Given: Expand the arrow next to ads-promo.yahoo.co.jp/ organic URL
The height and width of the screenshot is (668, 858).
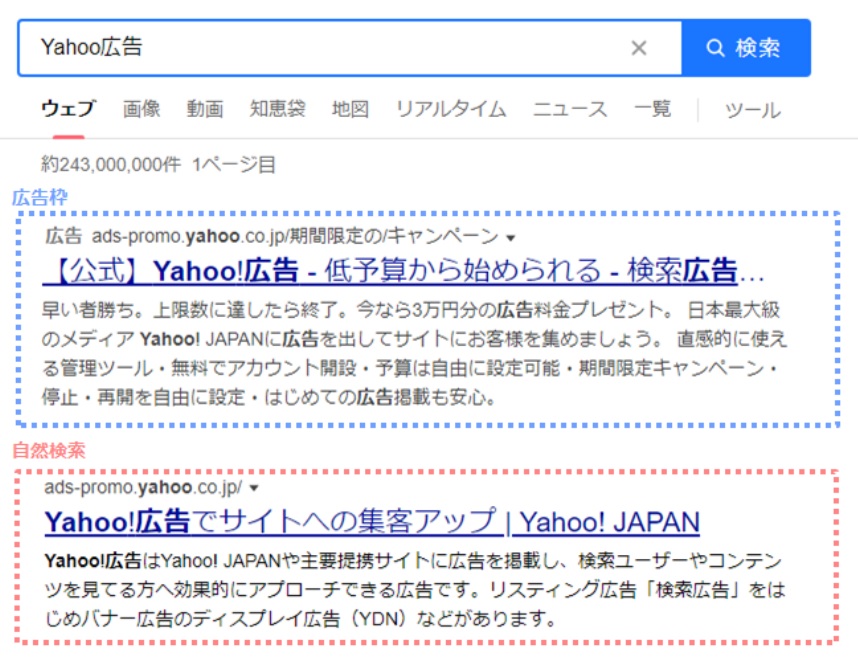Looking at the screenshot, I should coord(253,488).
